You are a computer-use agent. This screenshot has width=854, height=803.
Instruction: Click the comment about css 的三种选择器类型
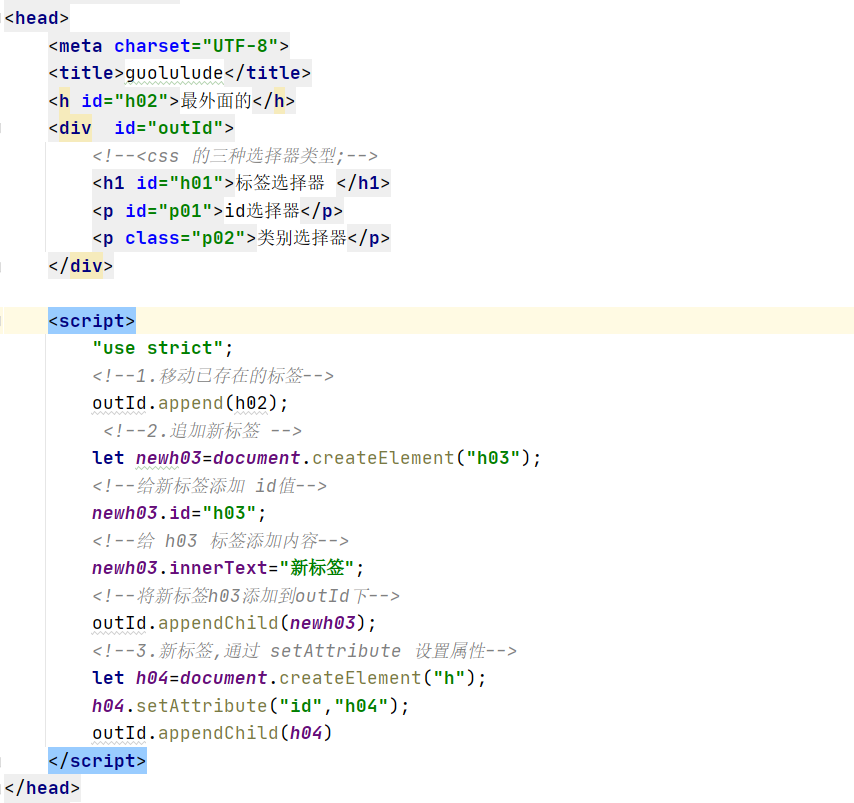(235, 156)
